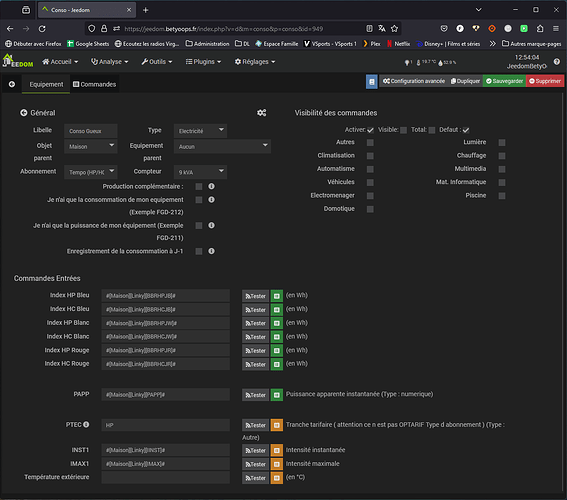Toggle the Activer checkbox
This screenshot has height=500, width=567.
point(370,130)
